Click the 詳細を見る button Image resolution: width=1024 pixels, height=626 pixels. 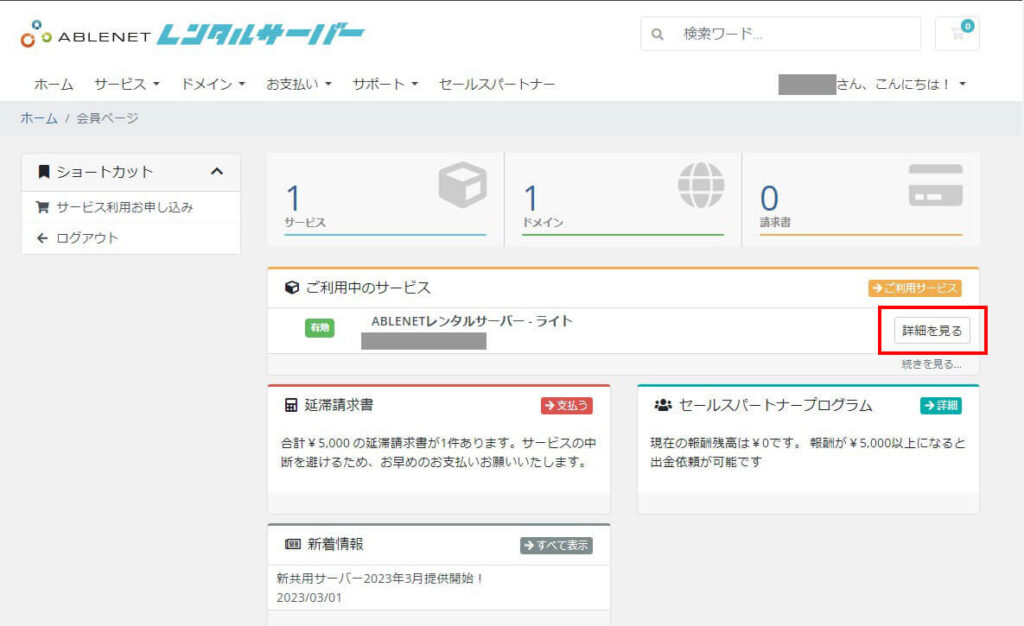coord(932,330)
